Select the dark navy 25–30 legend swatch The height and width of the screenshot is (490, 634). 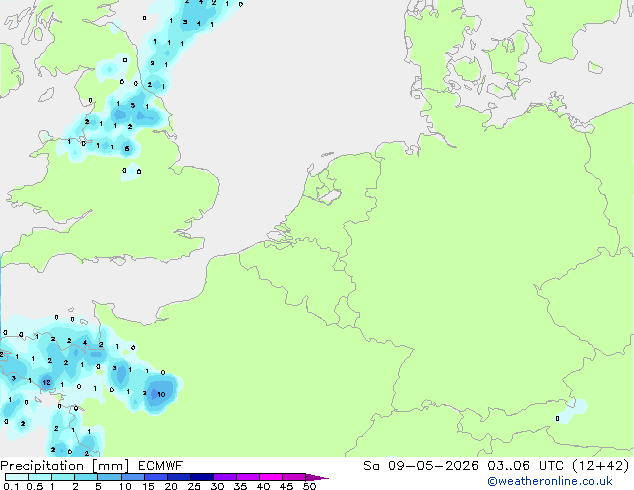click(x=202, y=477)
